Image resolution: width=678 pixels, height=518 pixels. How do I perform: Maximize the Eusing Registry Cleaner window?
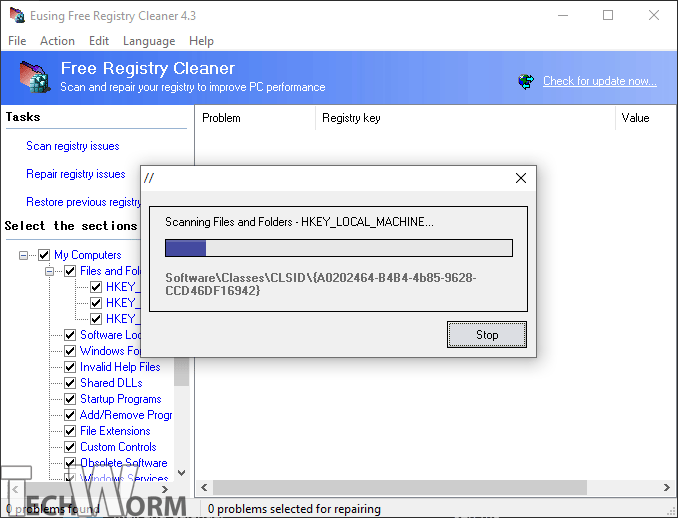click(608, 15)
